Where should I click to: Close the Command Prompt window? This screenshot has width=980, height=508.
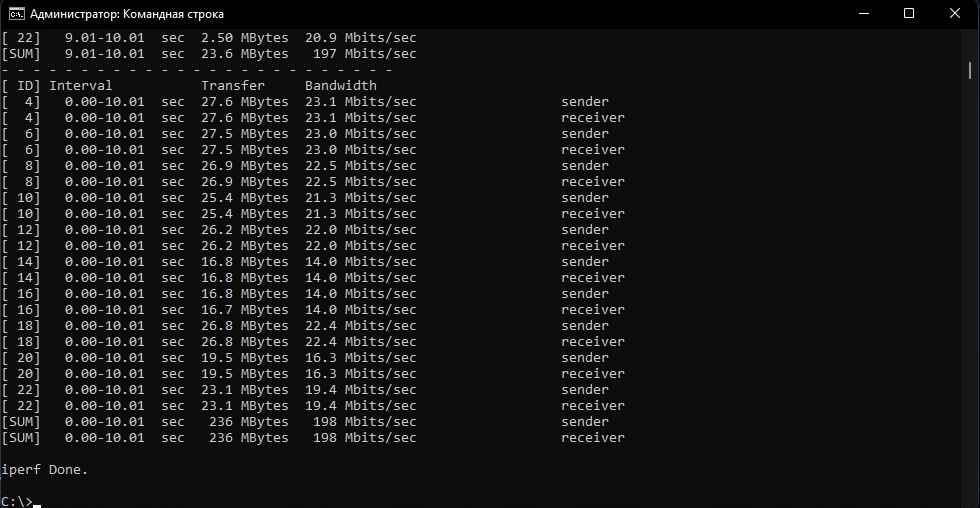click(955, 14)
